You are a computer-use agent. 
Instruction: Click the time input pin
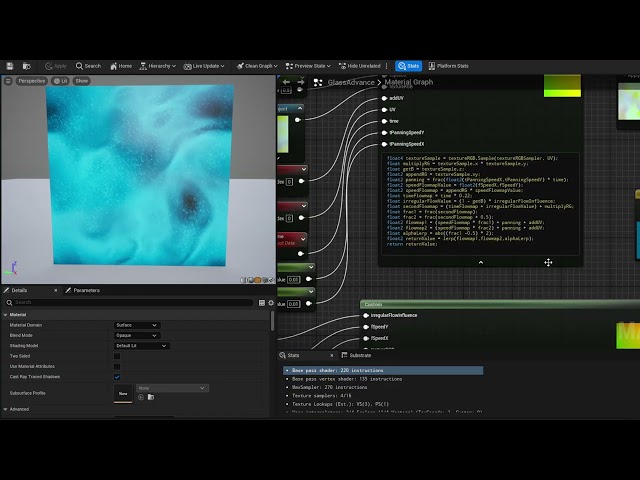pos(384,121)
